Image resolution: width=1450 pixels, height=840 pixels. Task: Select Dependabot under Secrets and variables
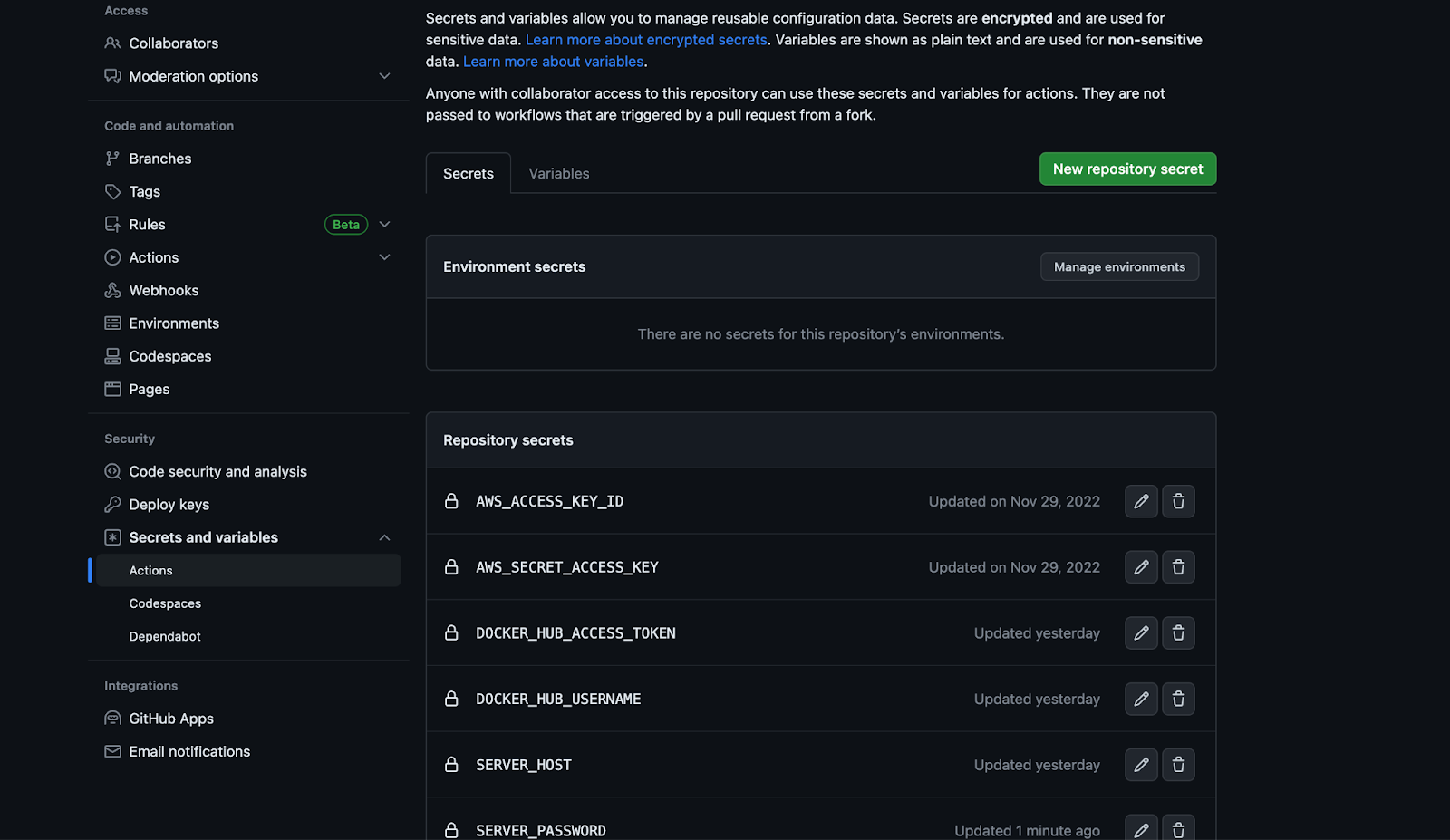[165, 636]
